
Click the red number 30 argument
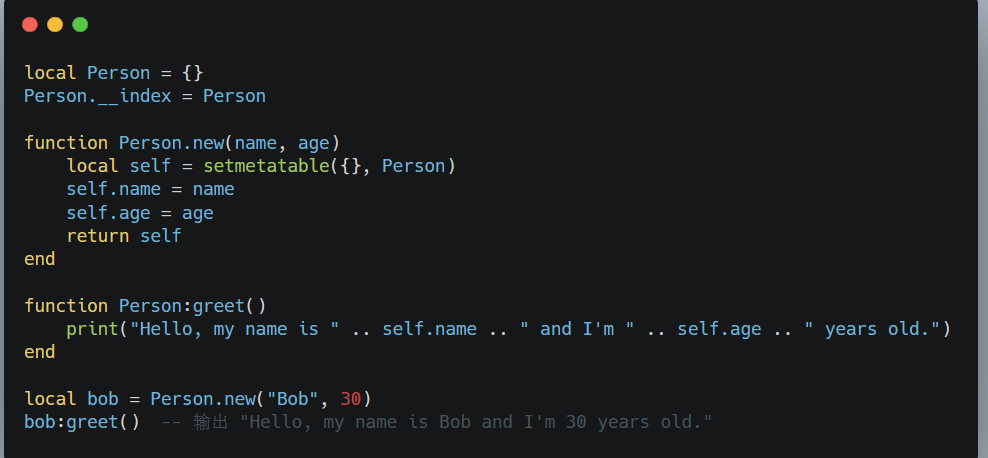click(350, 399)
